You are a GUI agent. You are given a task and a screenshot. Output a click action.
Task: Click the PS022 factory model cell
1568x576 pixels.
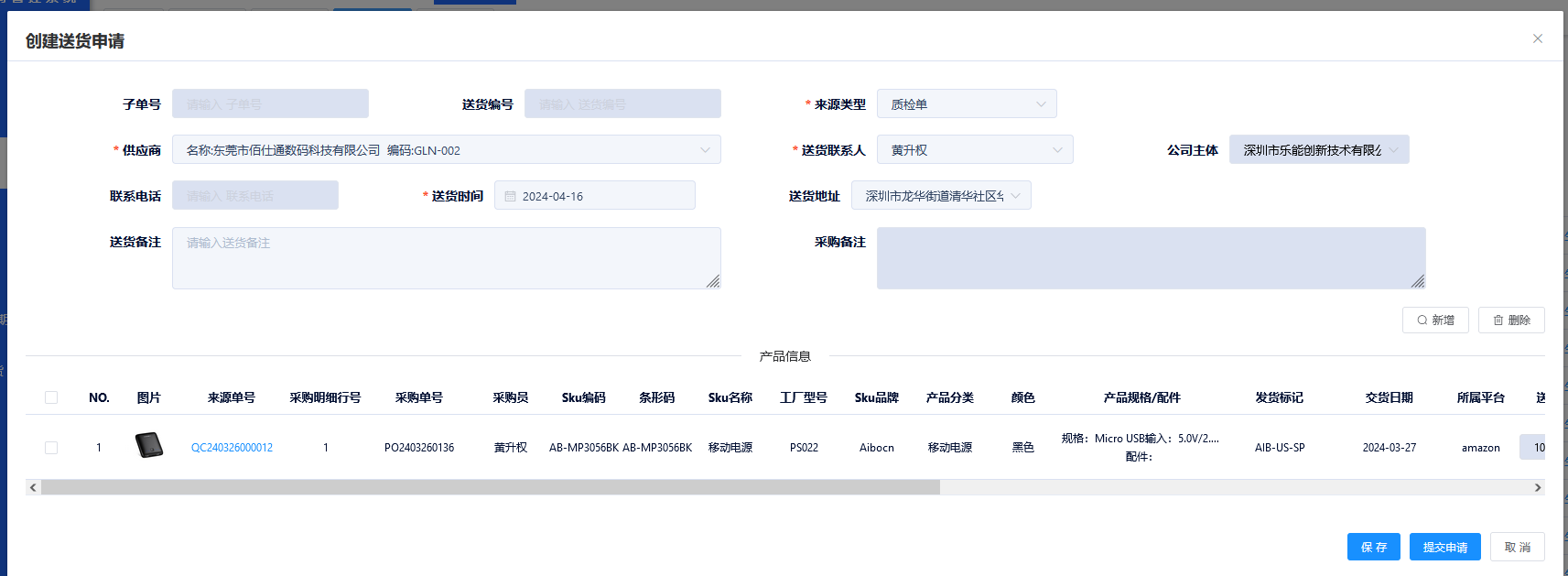pyautogui.click(x=804, y=448)
